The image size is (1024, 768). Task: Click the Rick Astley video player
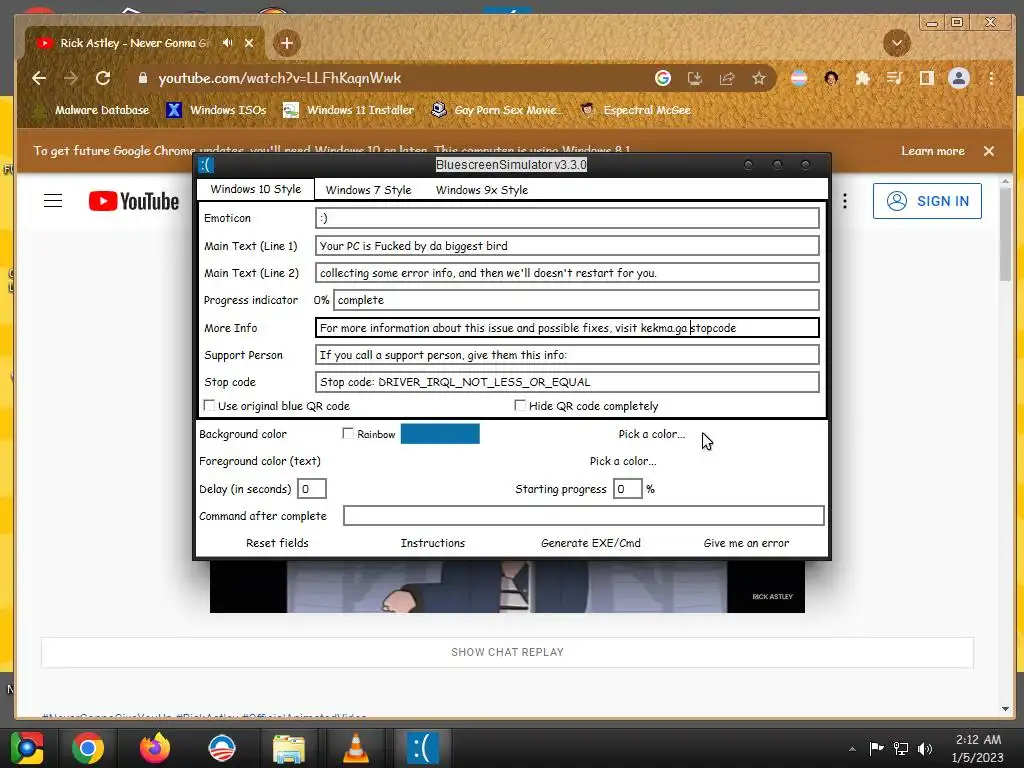click(507, 586)
